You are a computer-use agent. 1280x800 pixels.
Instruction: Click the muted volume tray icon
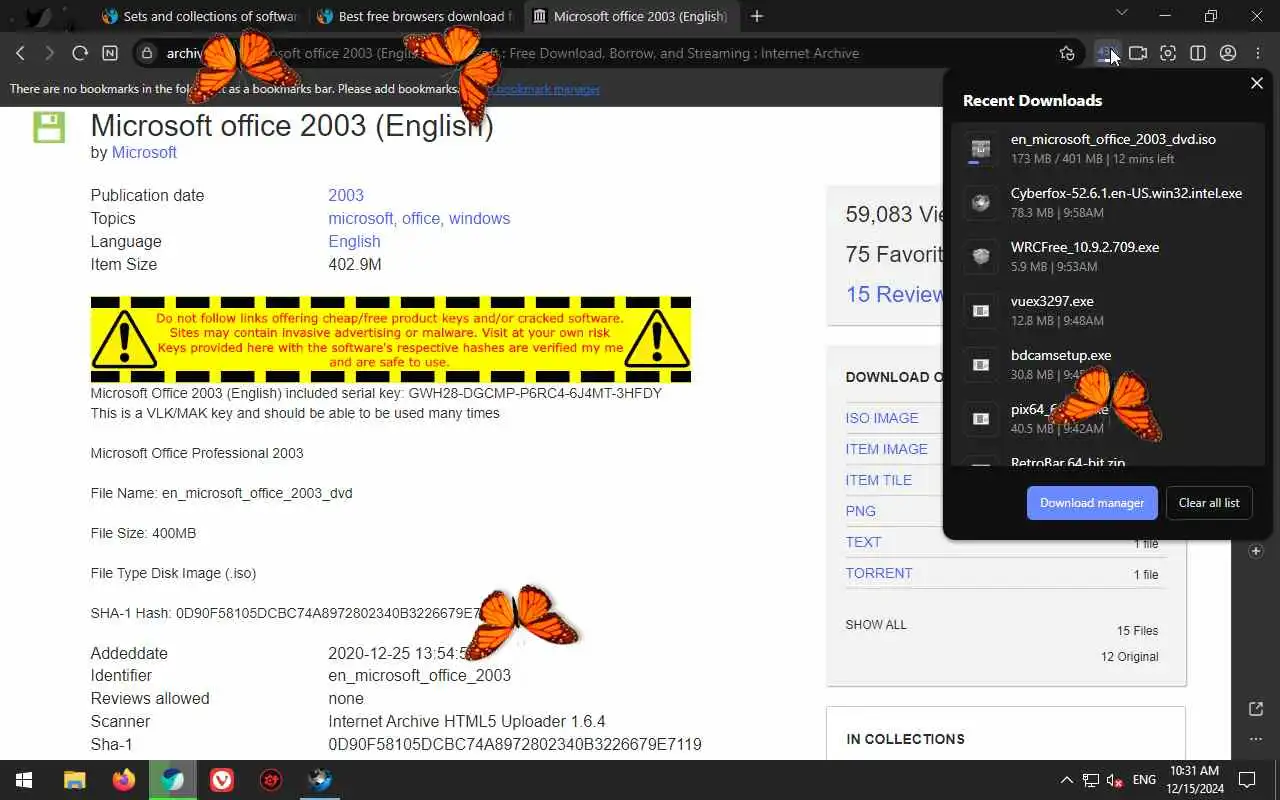tap(1115, 780)
